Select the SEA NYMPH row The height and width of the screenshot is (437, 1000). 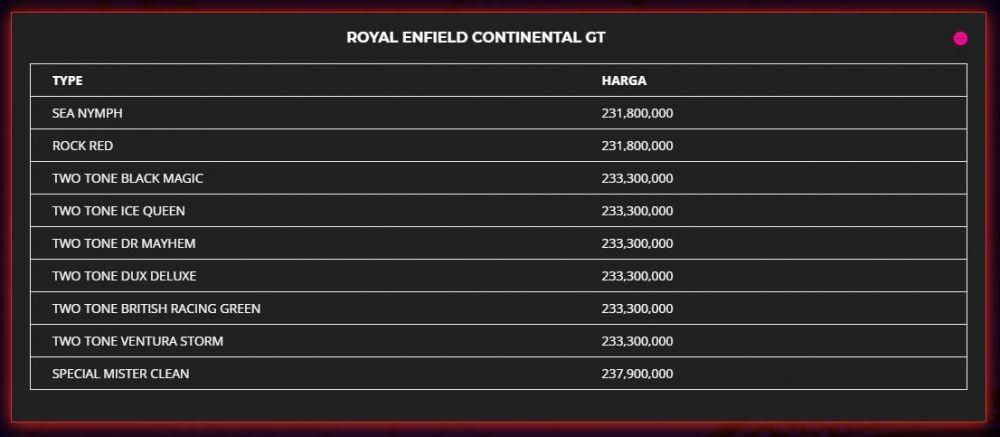(x=498, y=113)
